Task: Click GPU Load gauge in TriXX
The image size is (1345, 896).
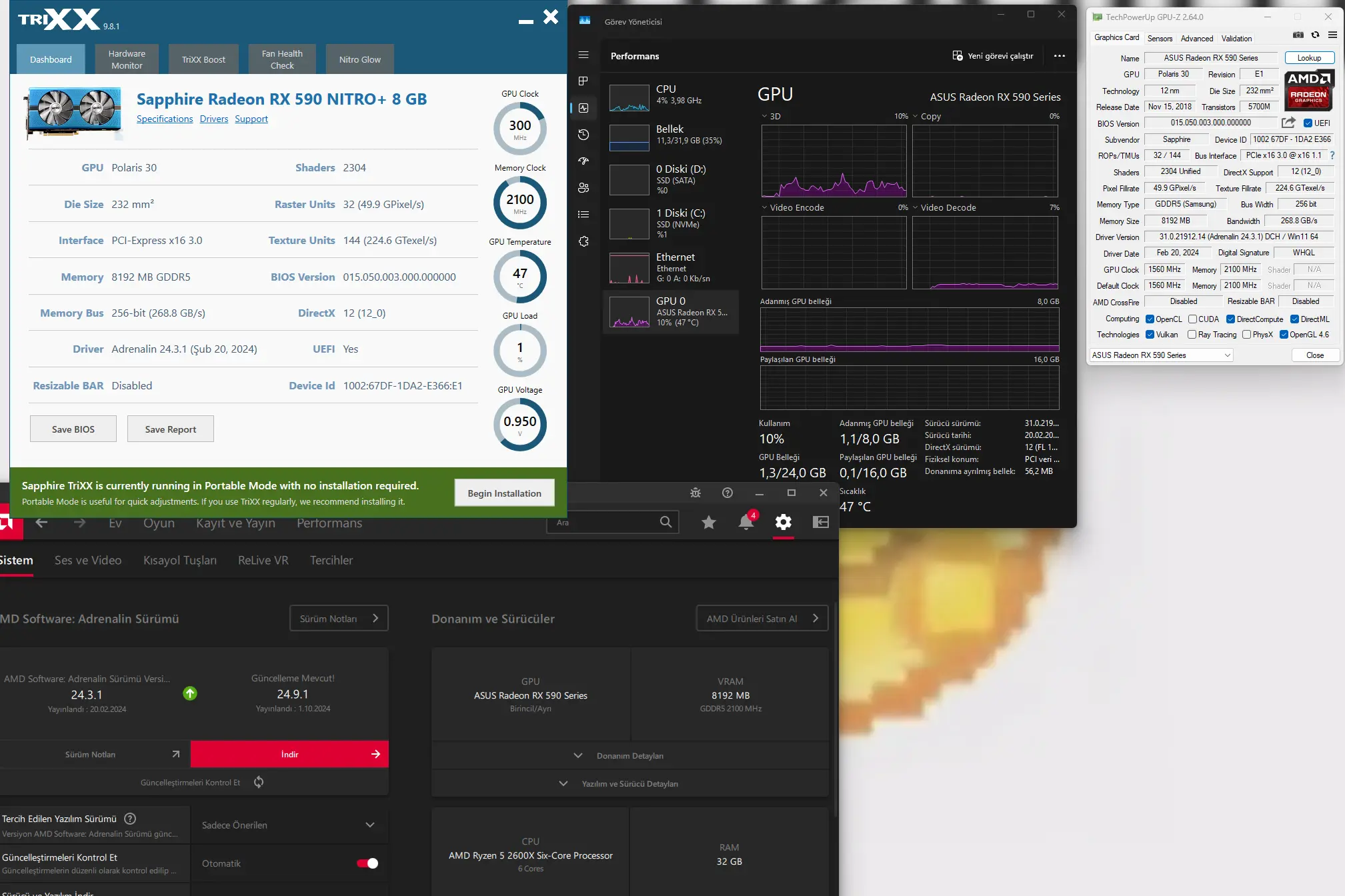Action: pos(520,351)
